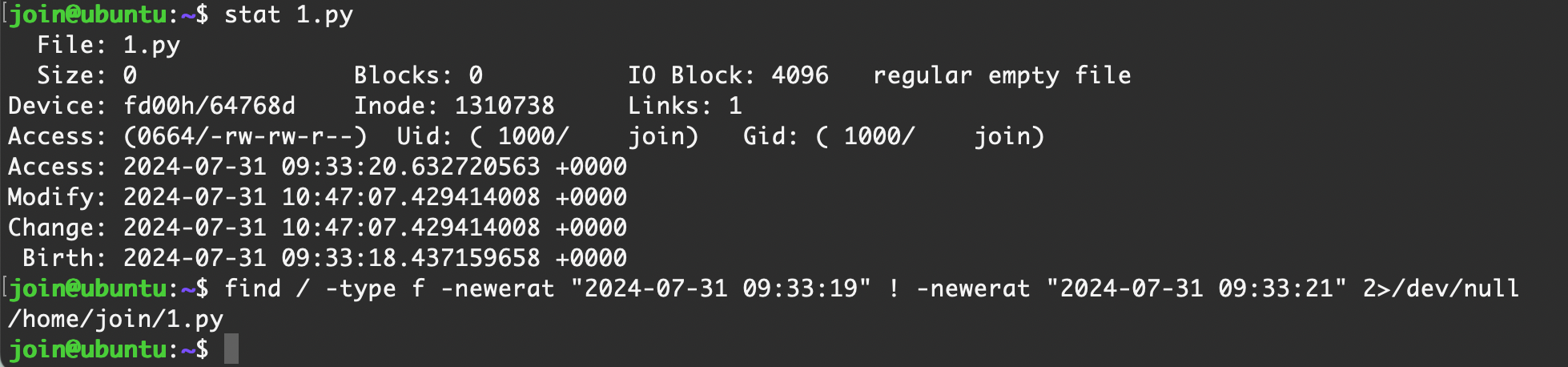
Task: Click the 2>/dev/null redirection text
Action: point(1441,288)
